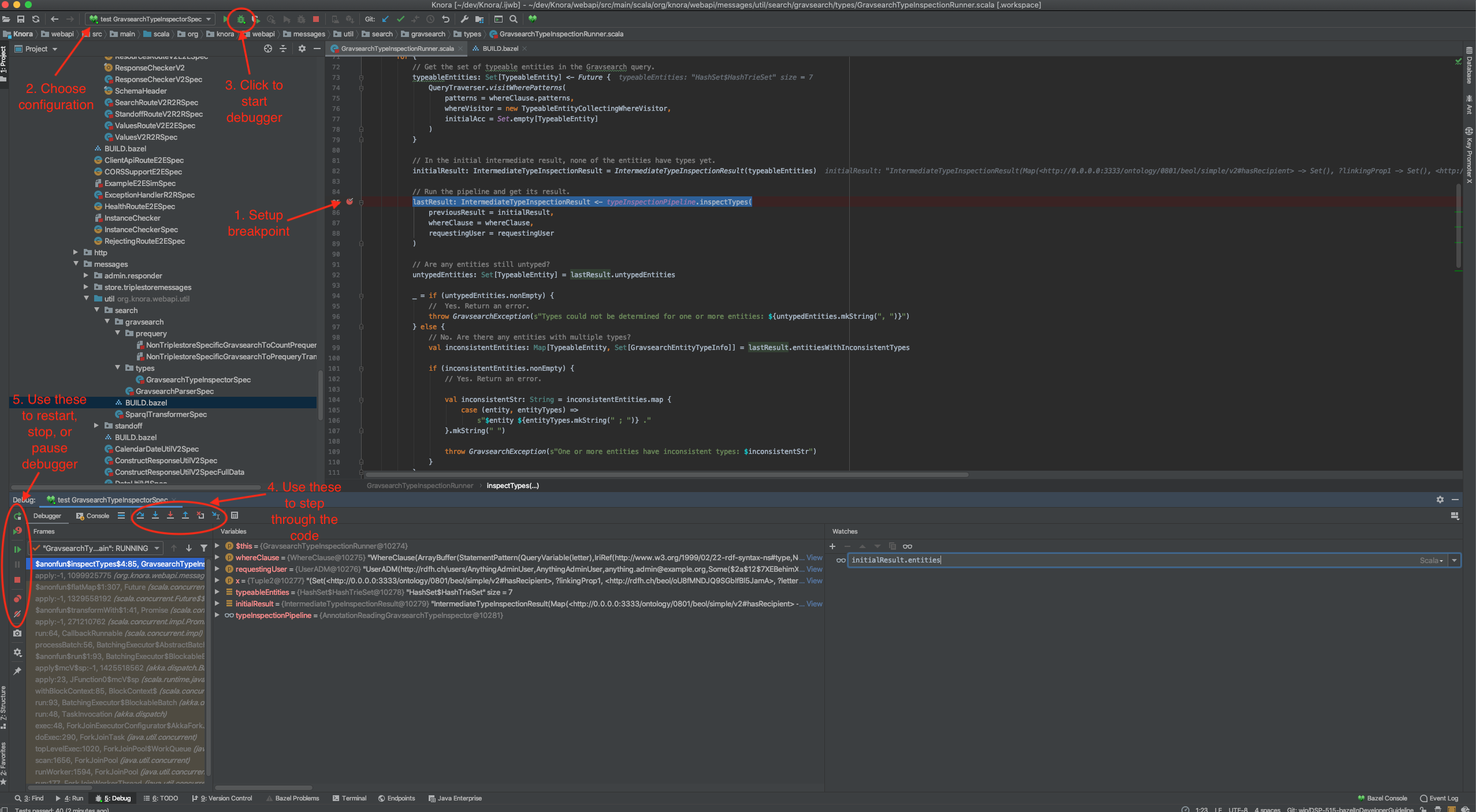Click the stop debugger icon

click(x=15, y=580)
